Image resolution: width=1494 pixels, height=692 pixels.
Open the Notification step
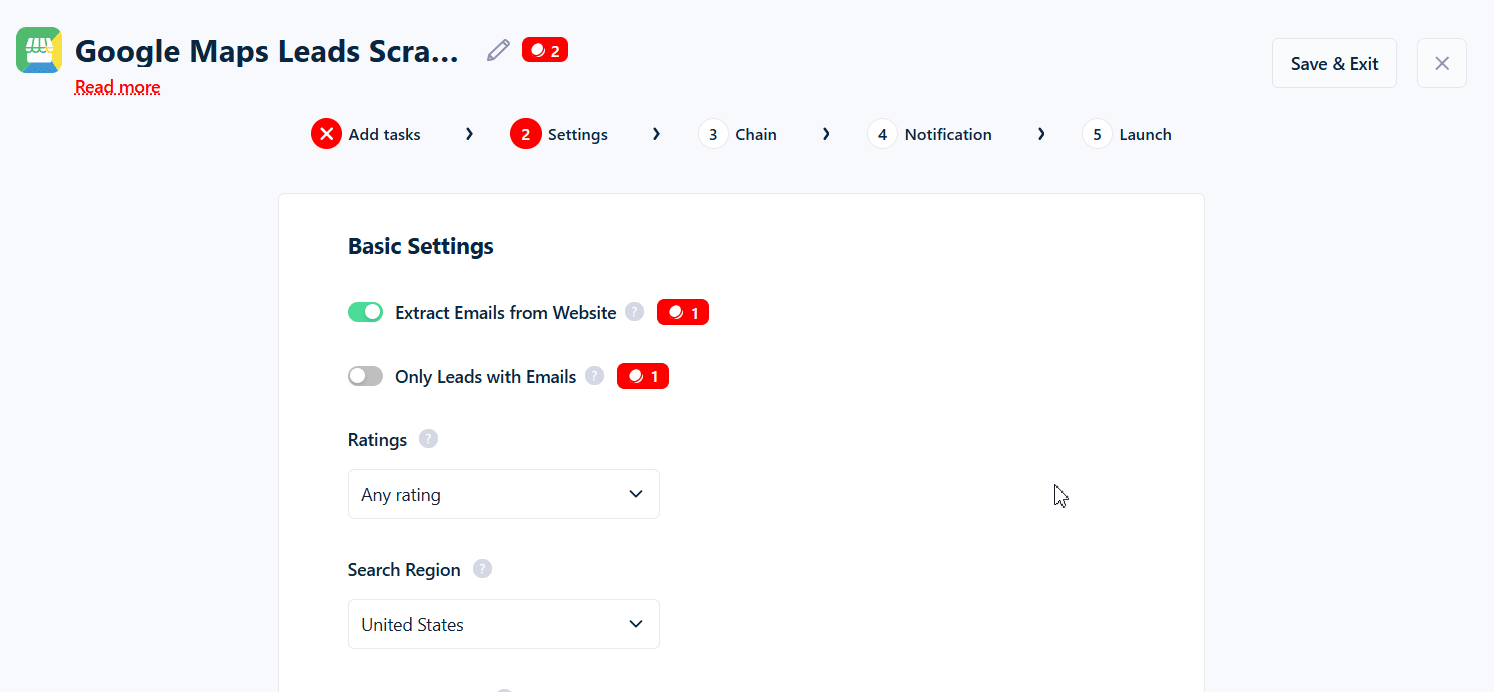[x=930, y=134]
